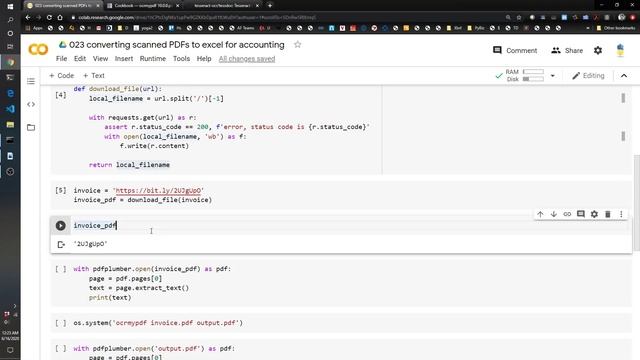Click the bit.ly invoice URL link
Image resolution: width=640 pixels, height=360 pixels.
pyautogui.click(x=158, y=191)
